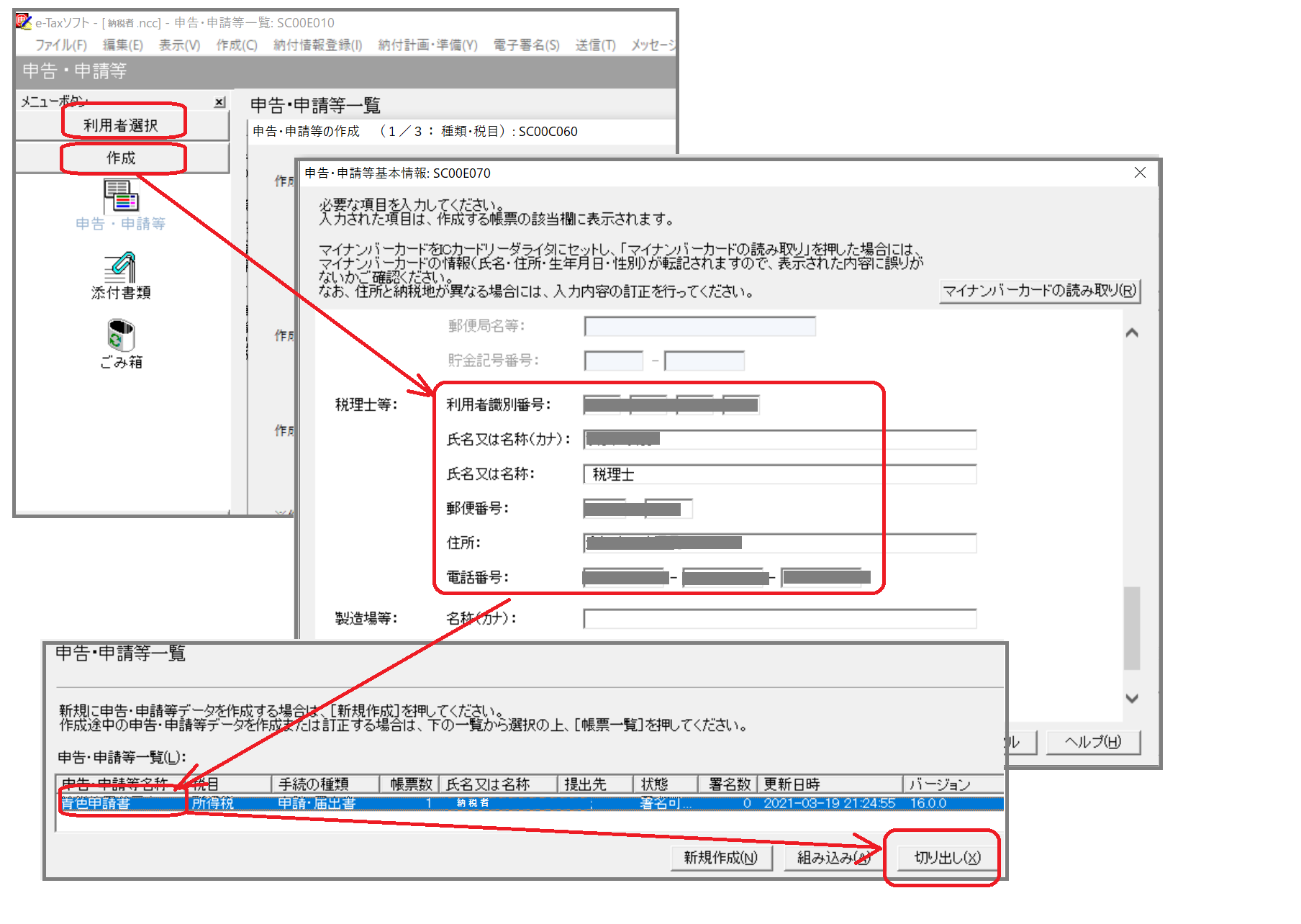Click the 製造場等 名称(カナ) input field

point(780,618)
